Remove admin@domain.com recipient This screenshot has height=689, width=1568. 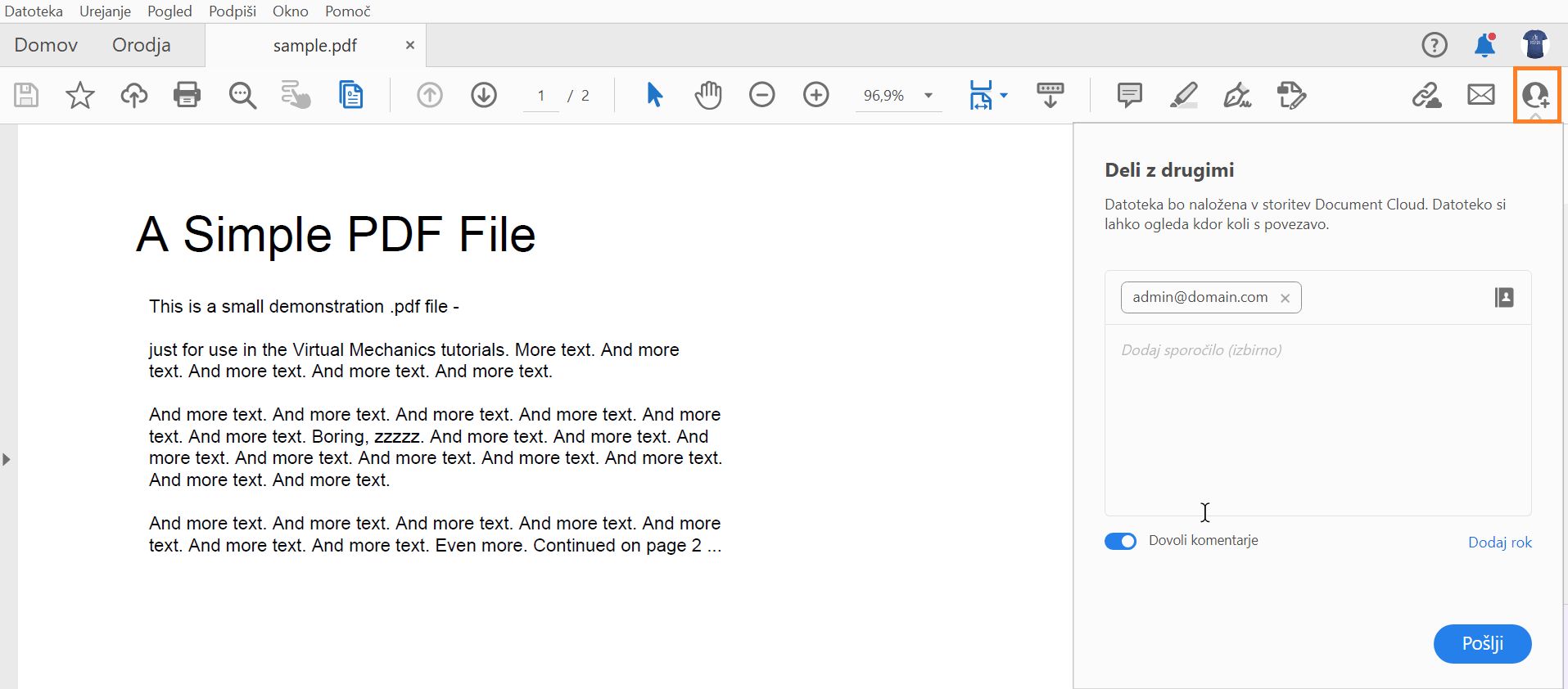pos(1285,298)
